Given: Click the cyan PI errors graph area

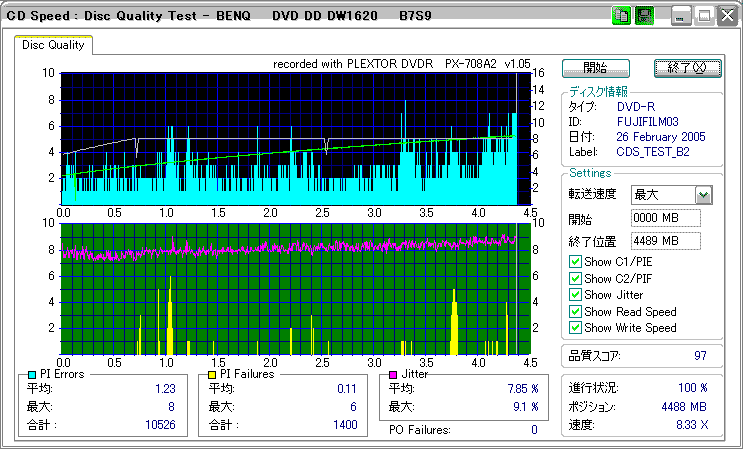Looking at the screenshot, I should pyautogui.click(x=296, y=139).
